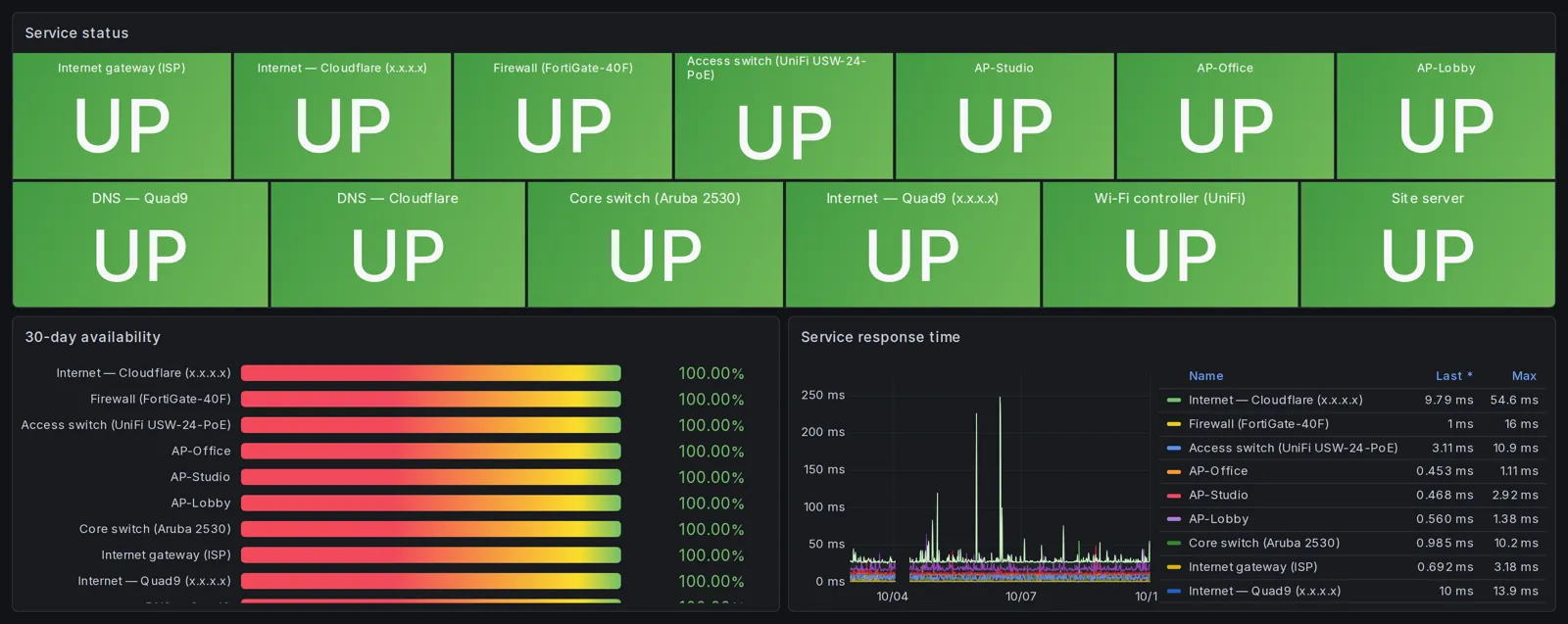Click the Internet — Quad9 legend color swatch
This screenshot has height=624, width=1568.
(x=1173, y=591)
